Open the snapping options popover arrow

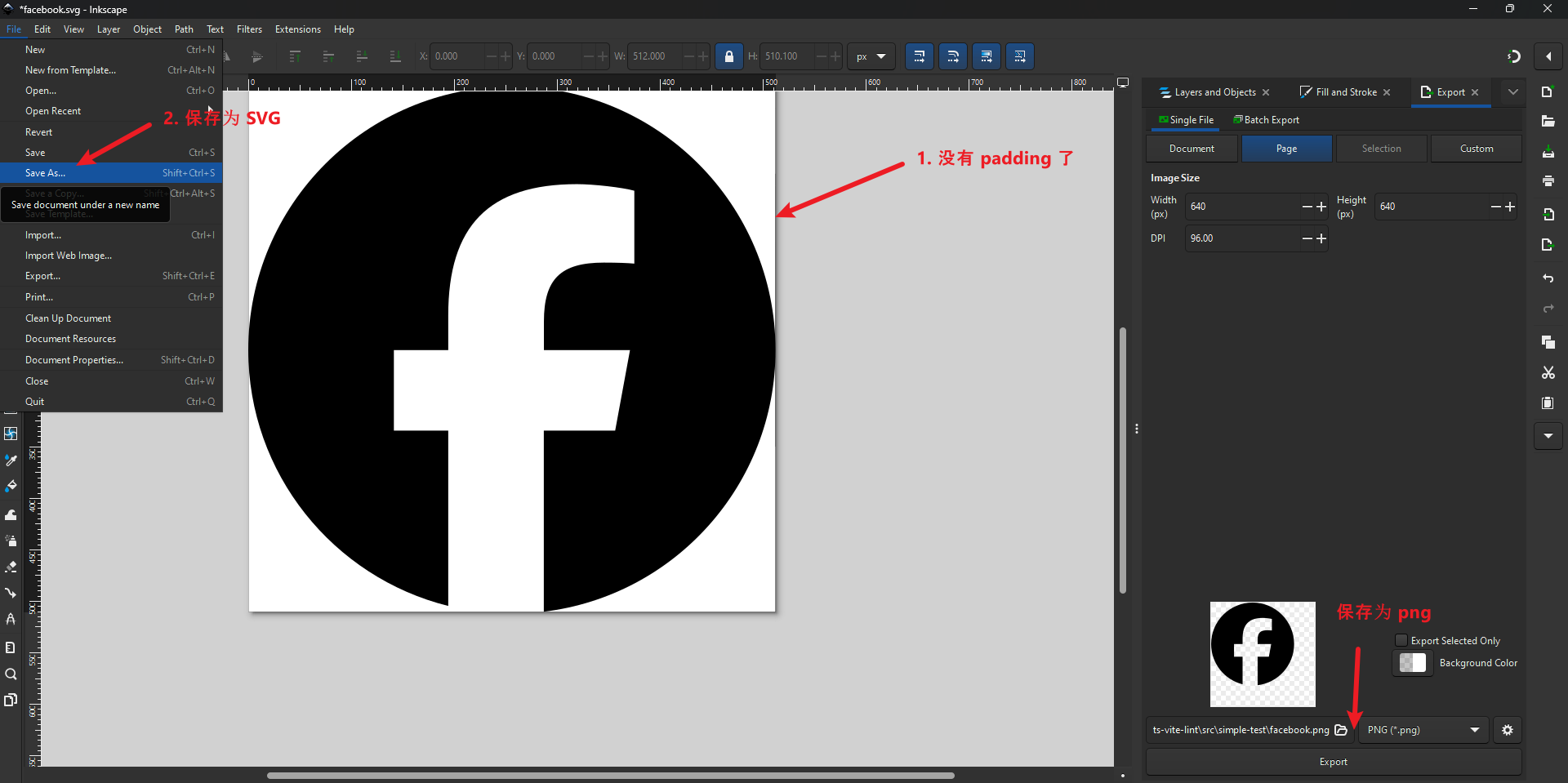[1548, 56]
